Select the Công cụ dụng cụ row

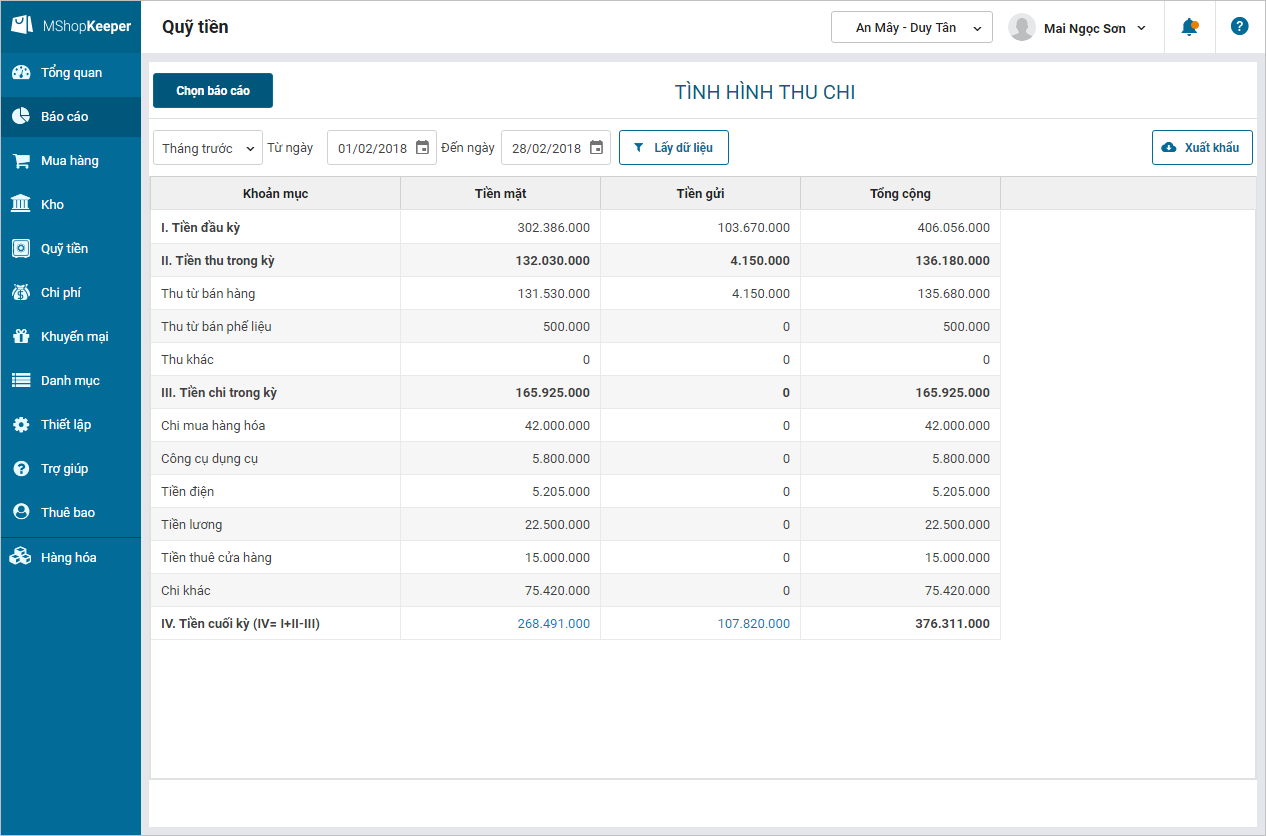[x=575, y=459]
